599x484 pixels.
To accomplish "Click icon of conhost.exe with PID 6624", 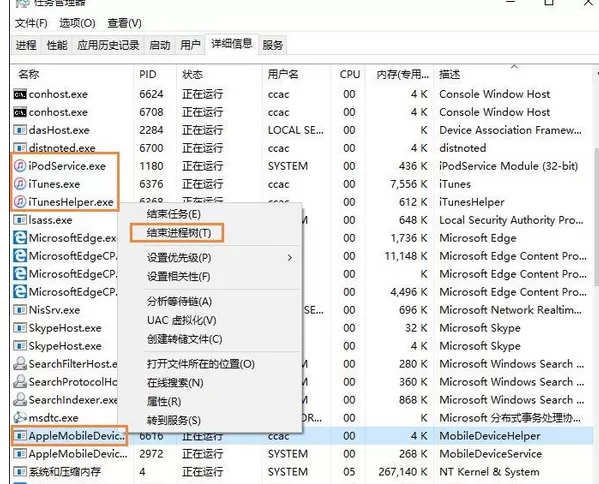I will point(20,94).
